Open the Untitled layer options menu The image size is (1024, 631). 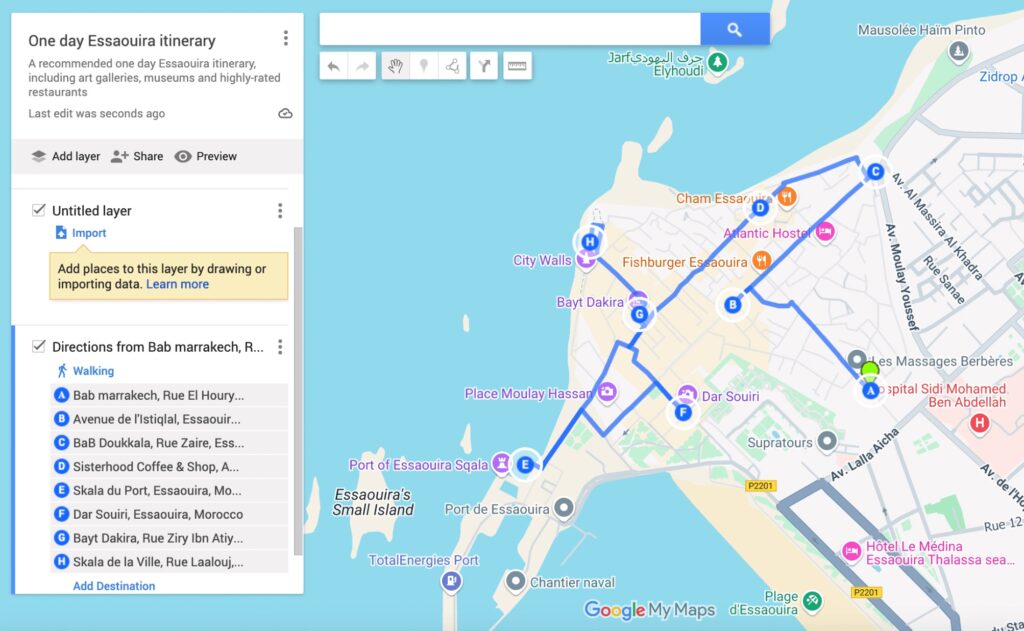click(280, 210)
